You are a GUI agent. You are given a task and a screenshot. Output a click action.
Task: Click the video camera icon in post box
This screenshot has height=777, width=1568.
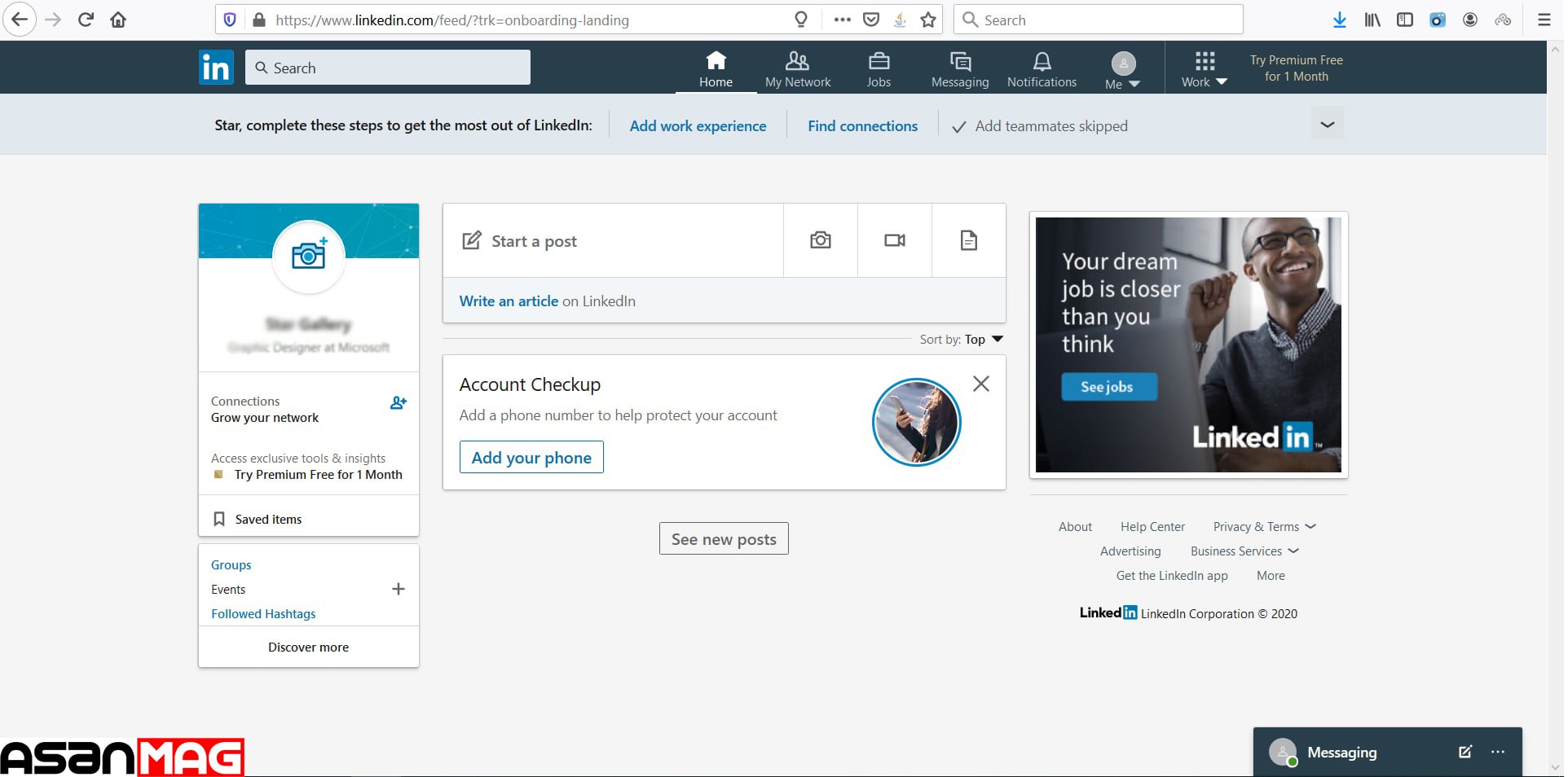coord(895,240)
